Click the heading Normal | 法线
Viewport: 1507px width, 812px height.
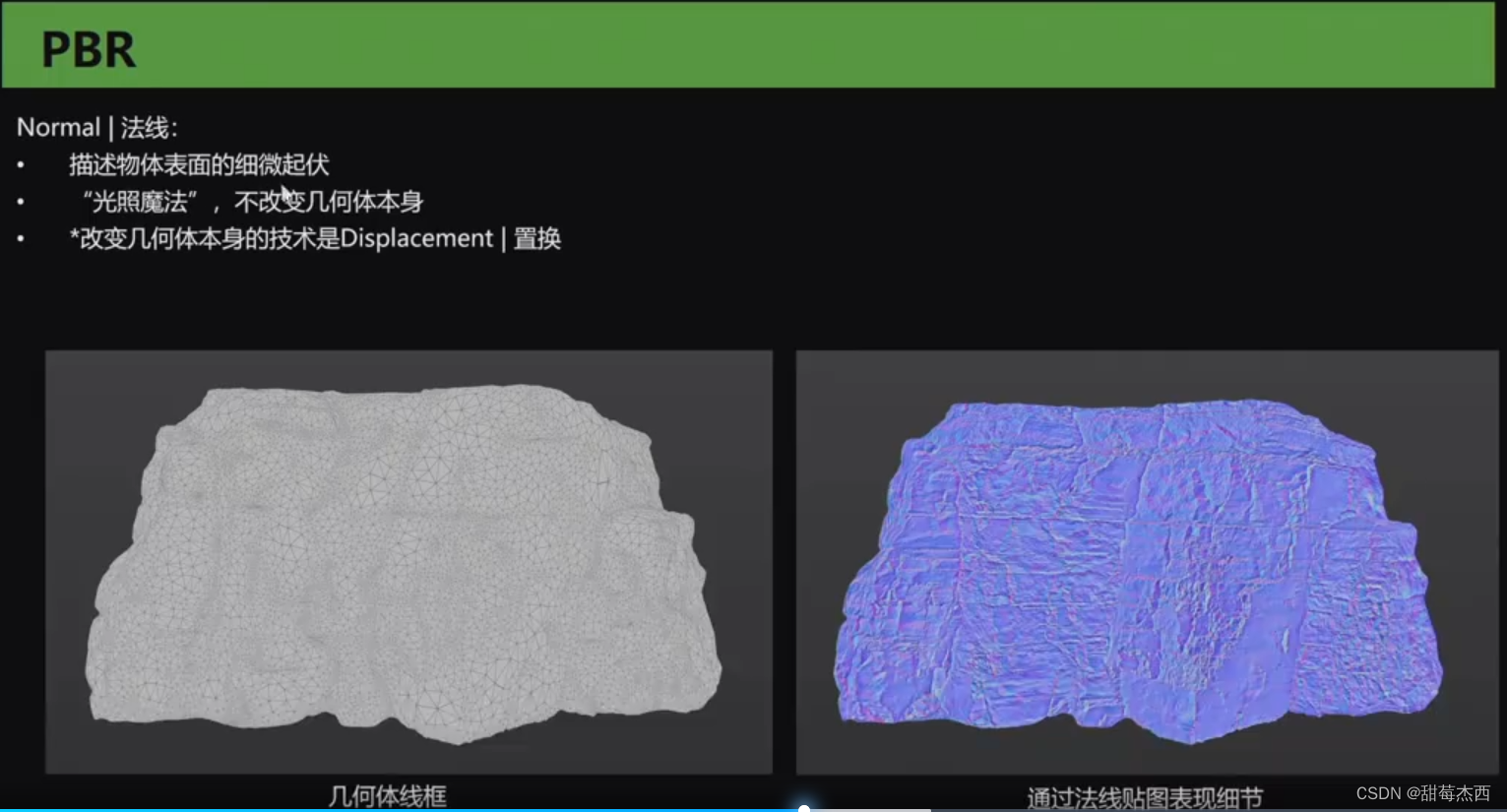coord(97,127)
